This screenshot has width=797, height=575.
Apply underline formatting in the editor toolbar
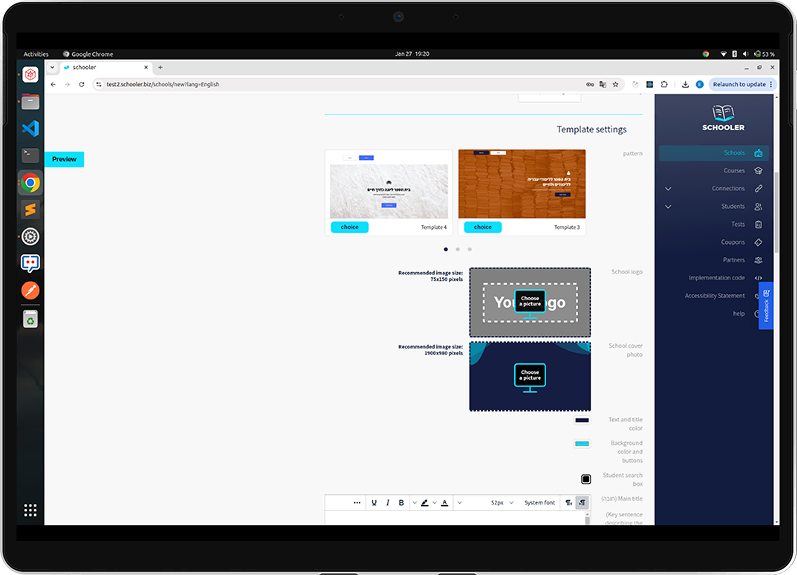[x=374, y=503]
